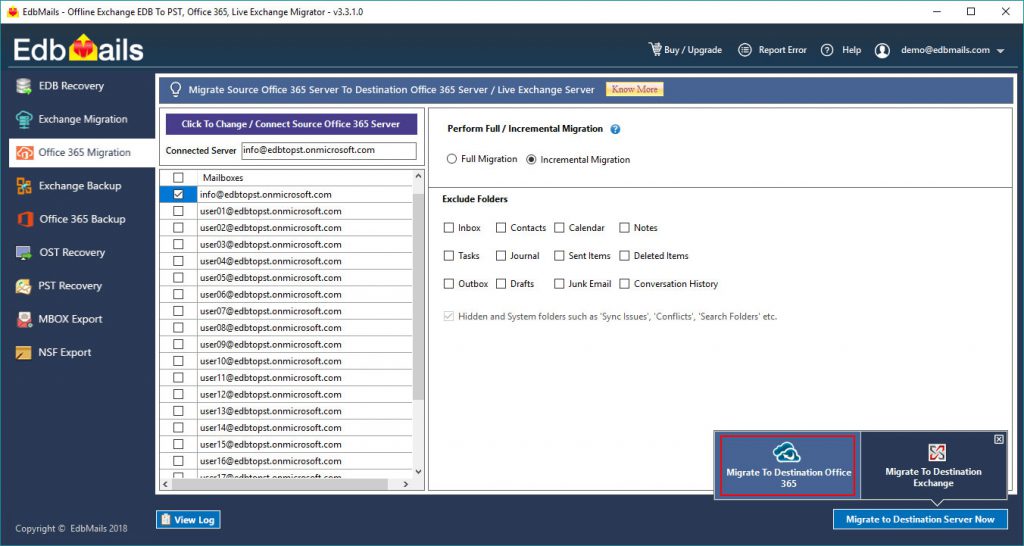The height and width of the screenshot is (546, 1024).
Task: Click the EdbMails logo
Action: (78, 48)
